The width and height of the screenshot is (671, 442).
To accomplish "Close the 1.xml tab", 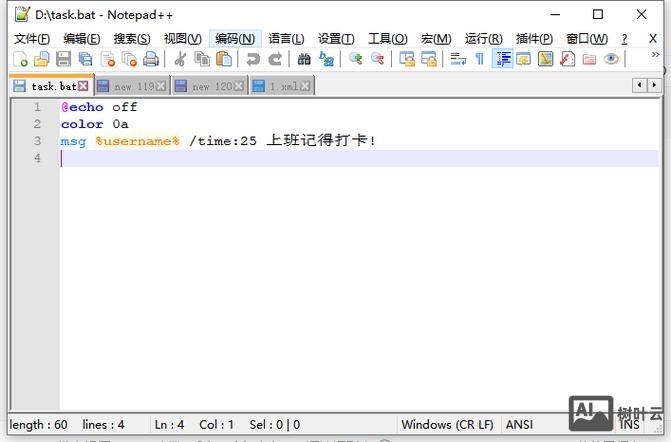I will [x=305, y=86].
